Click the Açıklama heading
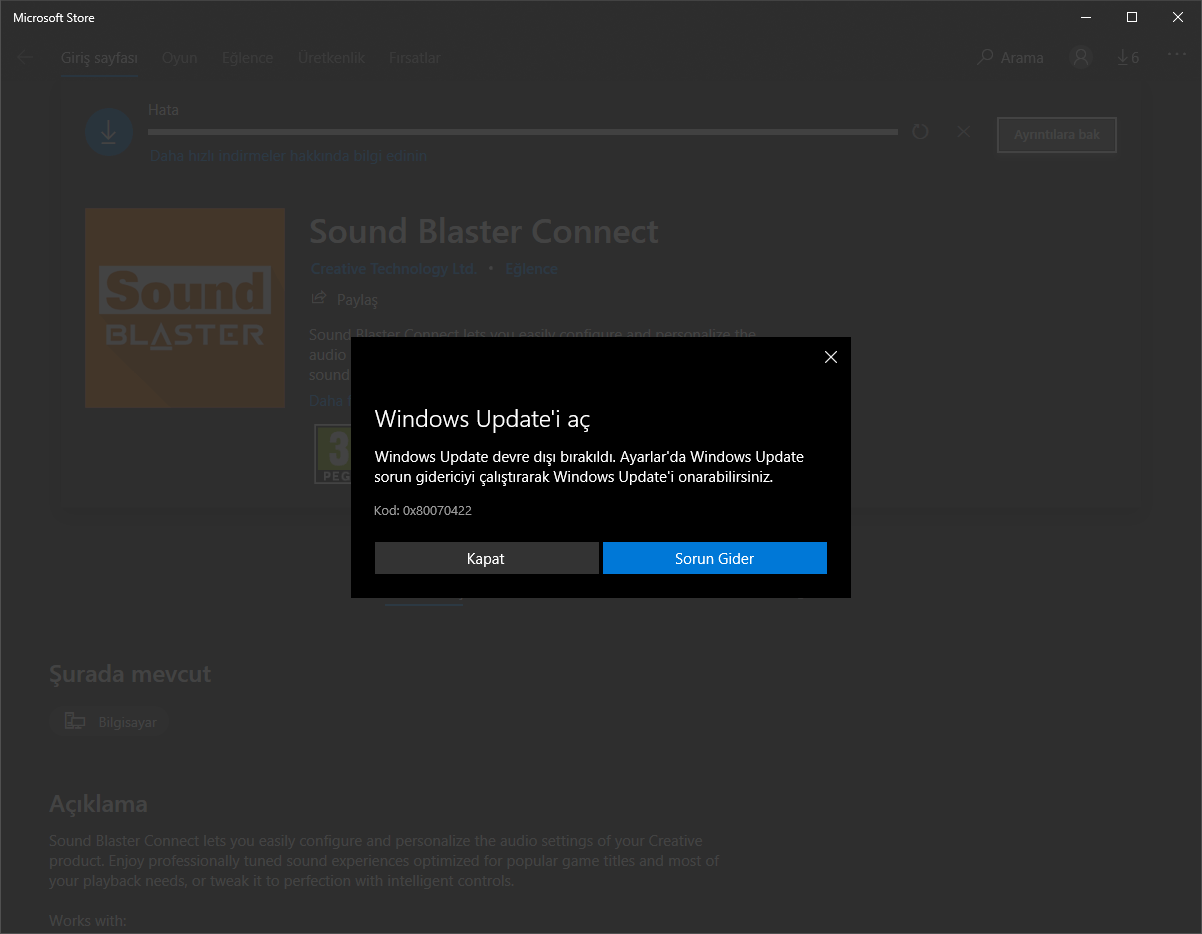 [x=98, y=804]
